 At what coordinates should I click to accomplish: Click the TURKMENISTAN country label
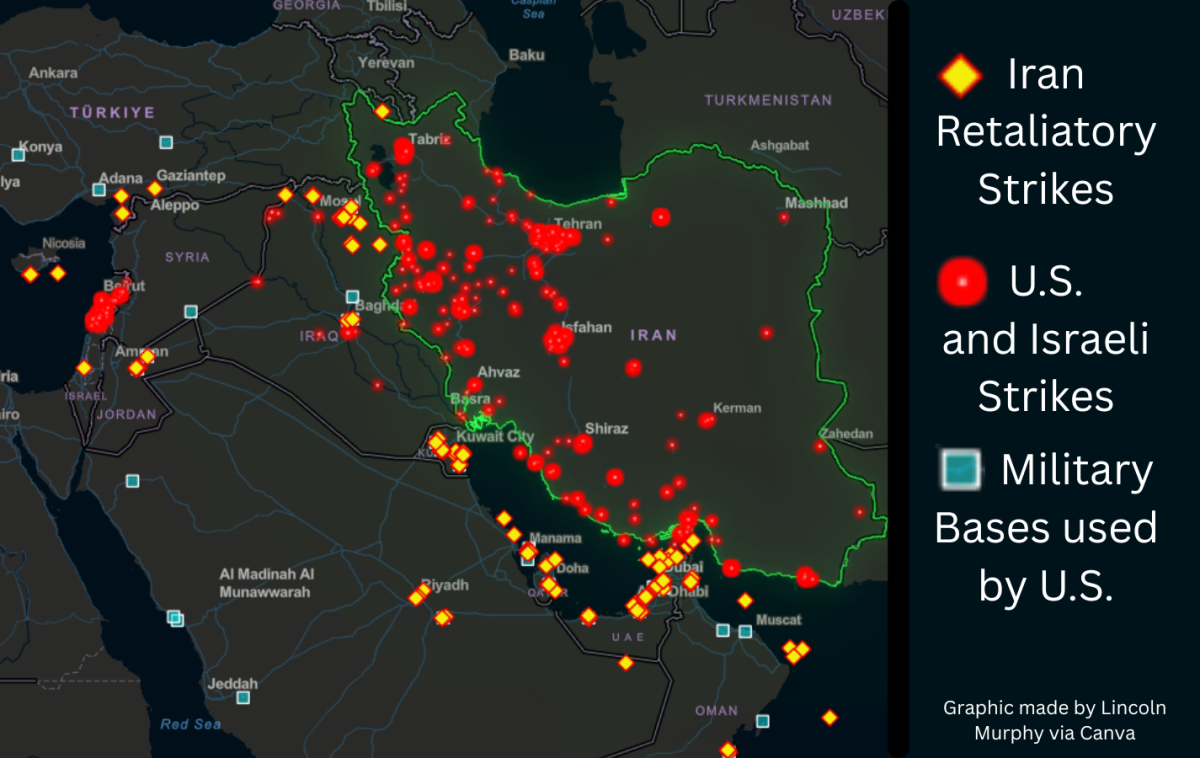768,100
